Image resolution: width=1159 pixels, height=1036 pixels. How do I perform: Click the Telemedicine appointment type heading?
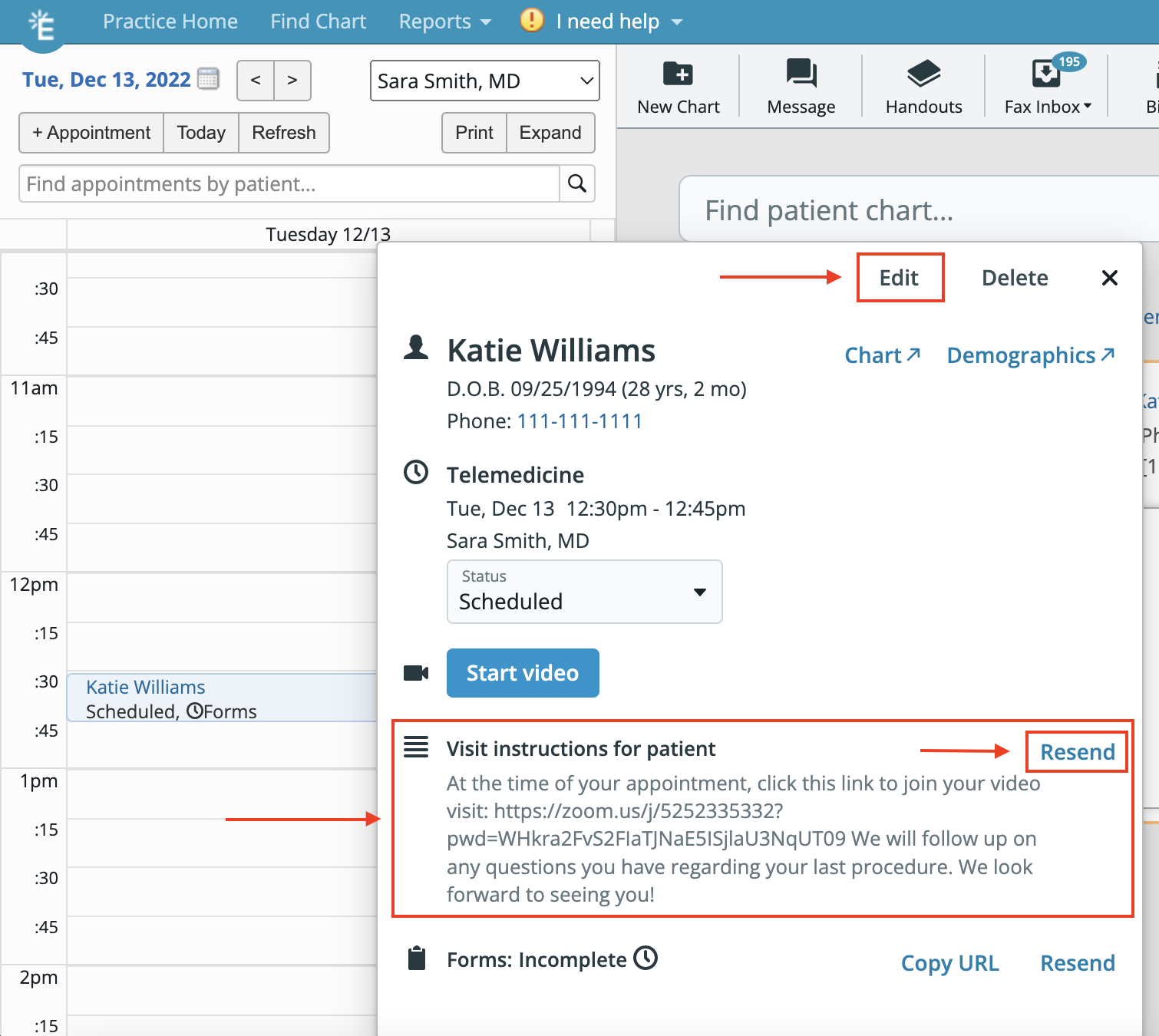point(516,475)
